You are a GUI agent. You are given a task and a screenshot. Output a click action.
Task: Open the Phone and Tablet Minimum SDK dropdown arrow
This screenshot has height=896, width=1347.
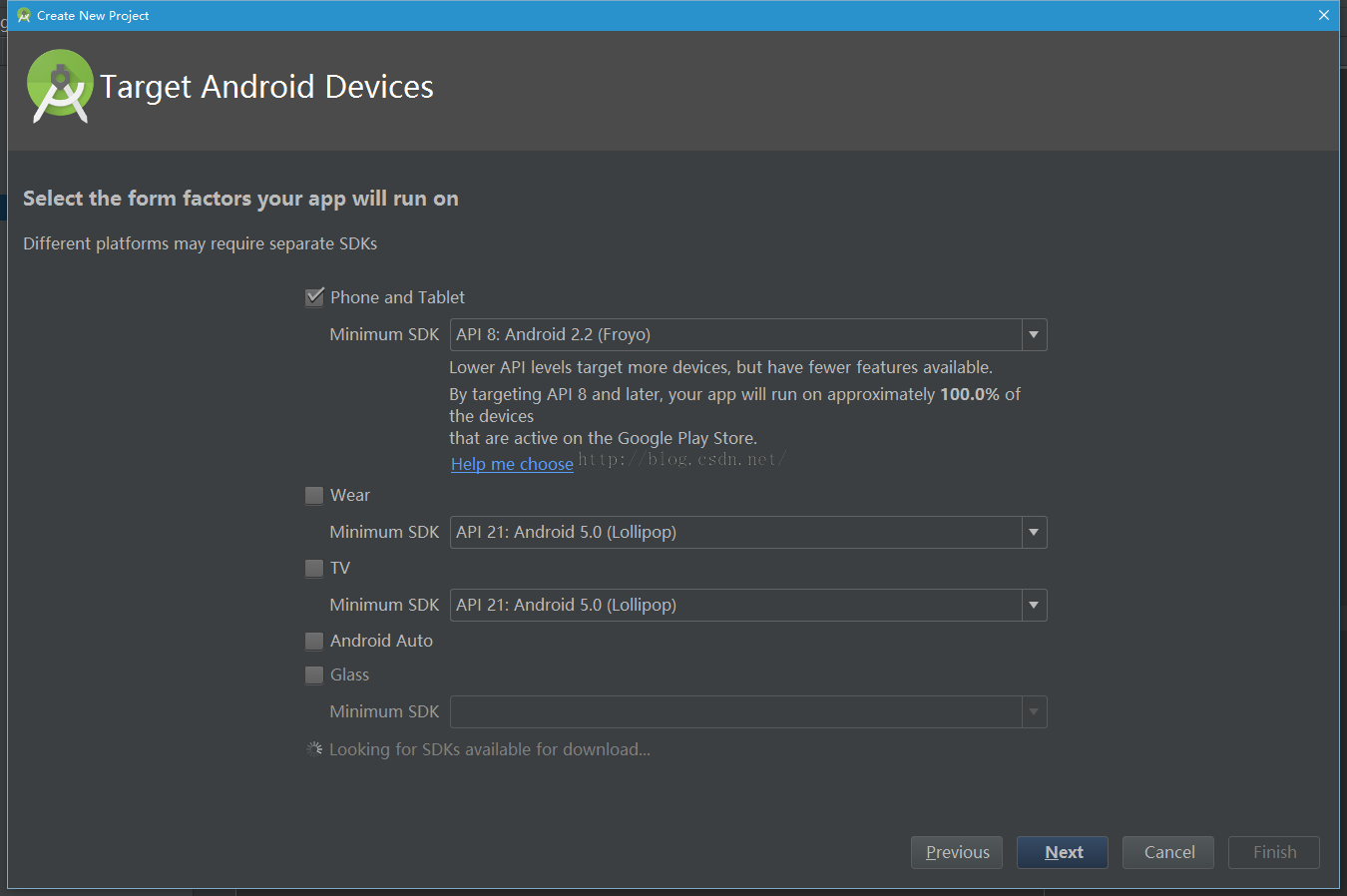click(1034, 334)
